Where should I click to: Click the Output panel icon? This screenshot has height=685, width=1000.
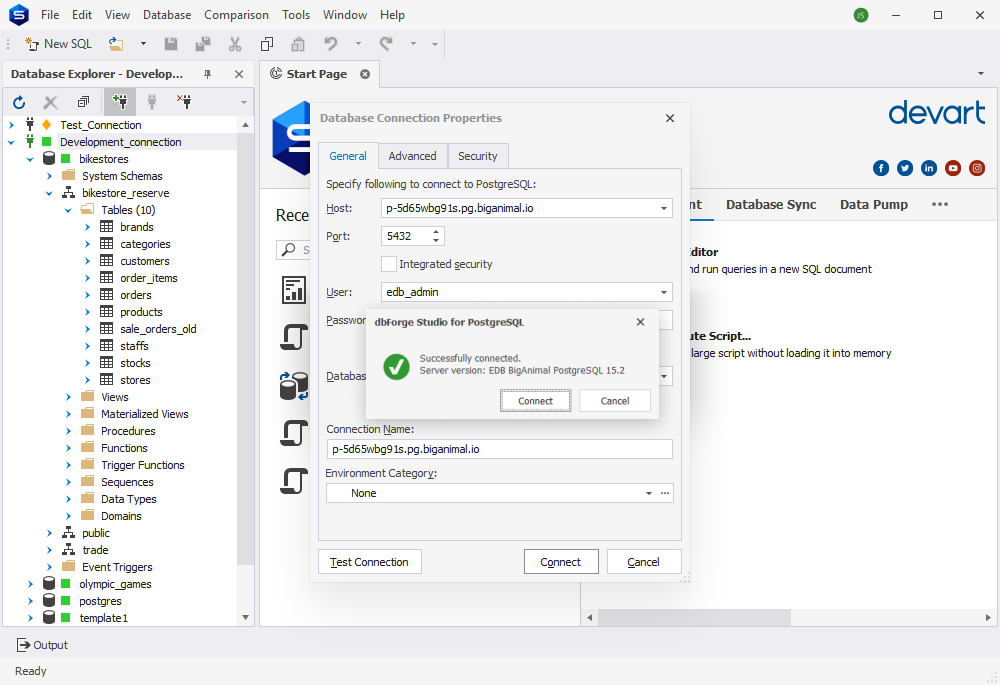point(24,645)
